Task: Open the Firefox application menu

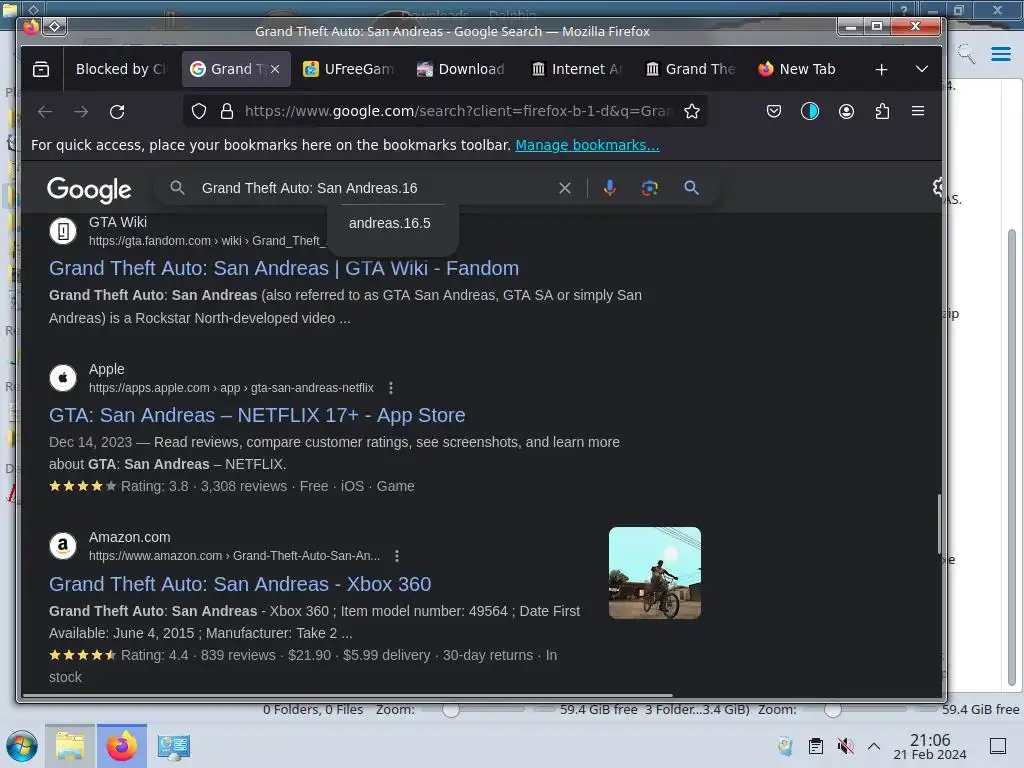Action: coord(918,112)
